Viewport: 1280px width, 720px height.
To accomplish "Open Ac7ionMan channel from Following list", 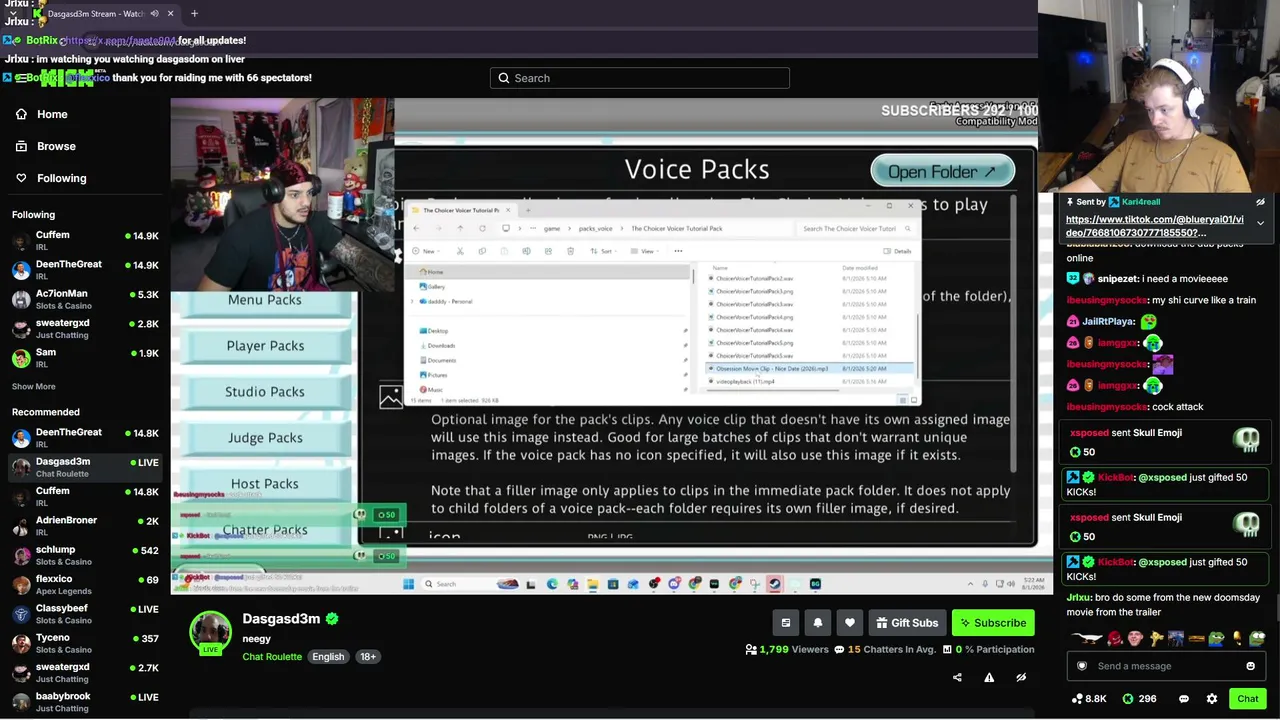I will [x=85, y=299].
